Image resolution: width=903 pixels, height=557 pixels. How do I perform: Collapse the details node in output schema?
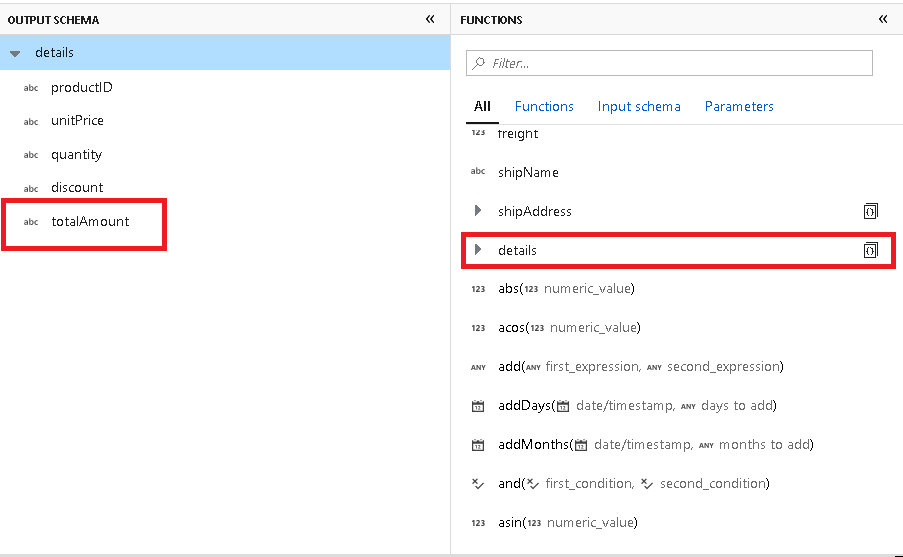pos(15,53)
